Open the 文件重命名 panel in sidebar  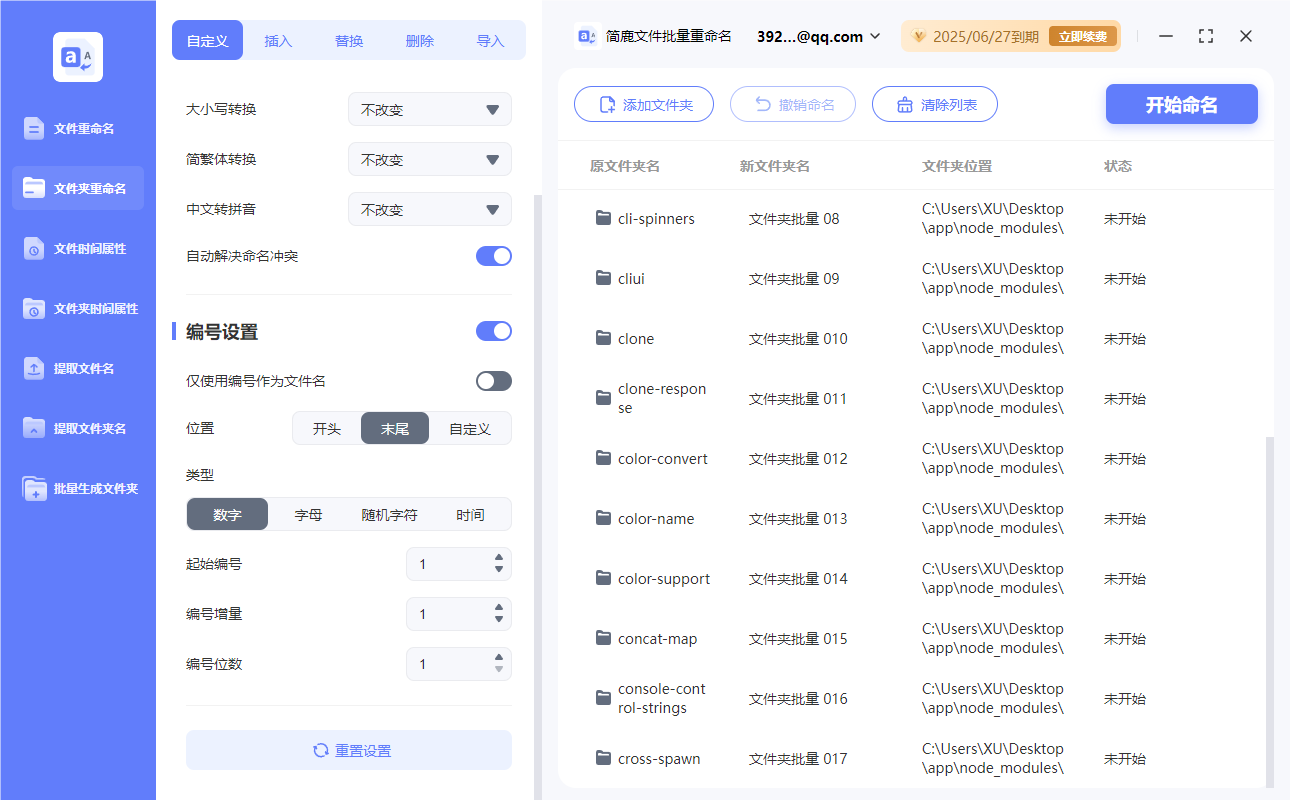pos(77,128)
